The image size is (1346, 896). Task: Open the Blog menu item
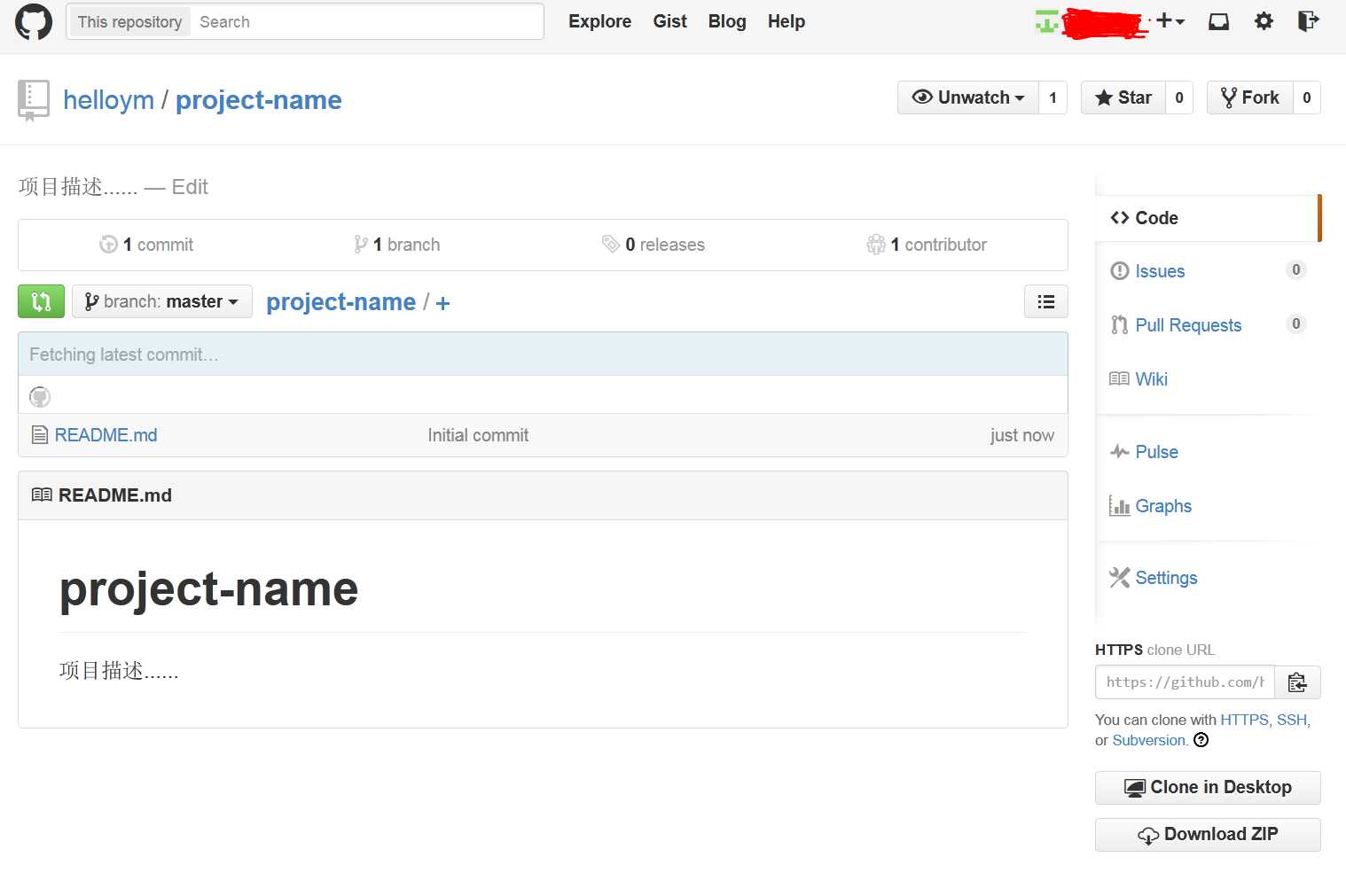click(727, 21)
